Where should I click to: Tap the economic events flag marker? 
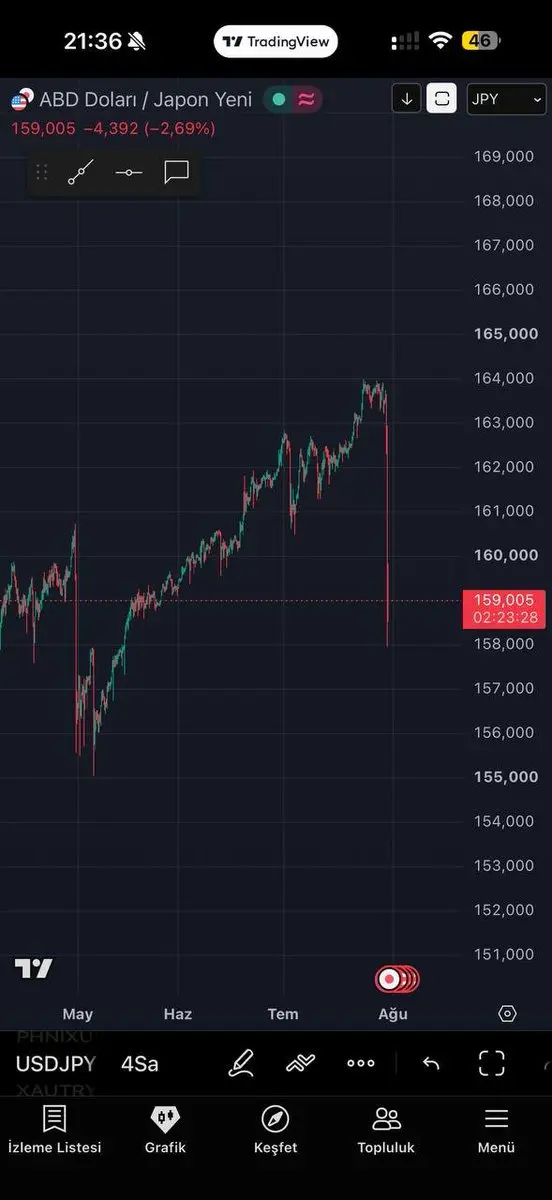click(x=397, y=979)
